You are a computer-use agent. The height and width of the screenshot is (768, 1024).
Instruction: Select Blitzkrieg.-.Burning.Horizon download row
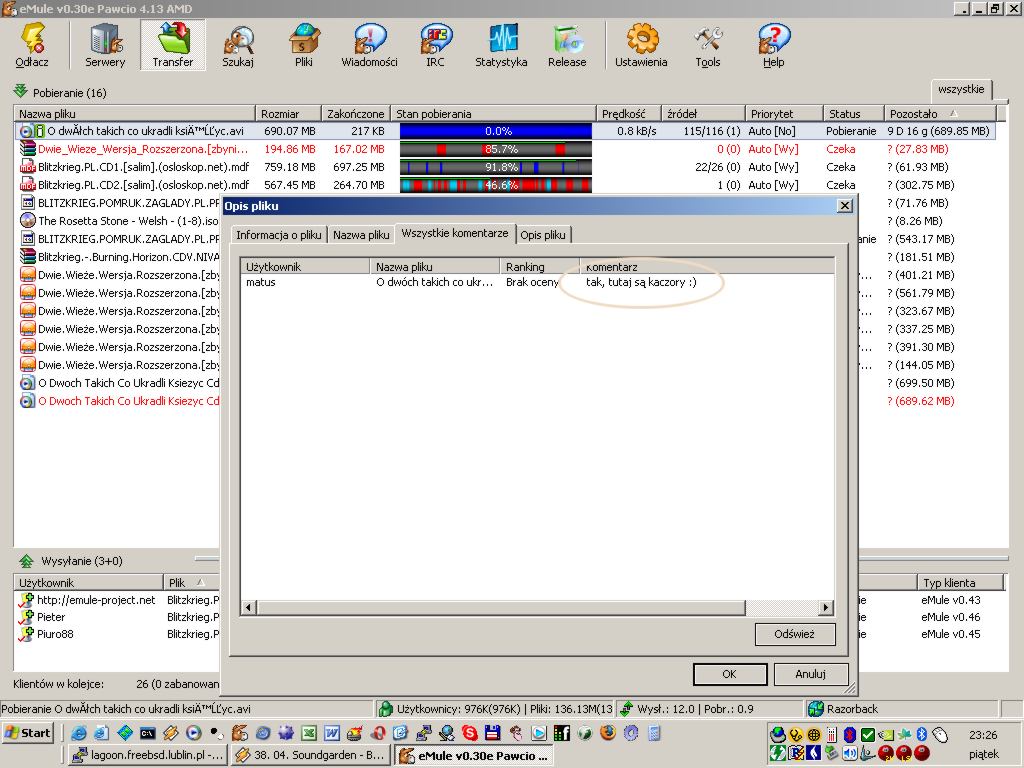coord(118,257)
